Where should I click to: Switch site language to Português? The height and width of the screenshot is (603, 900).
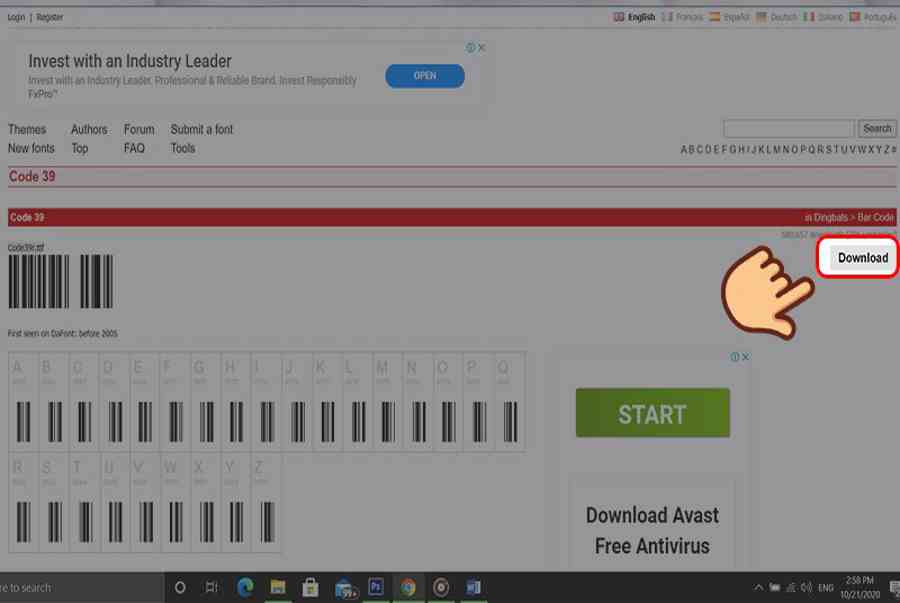coord(872,17)
